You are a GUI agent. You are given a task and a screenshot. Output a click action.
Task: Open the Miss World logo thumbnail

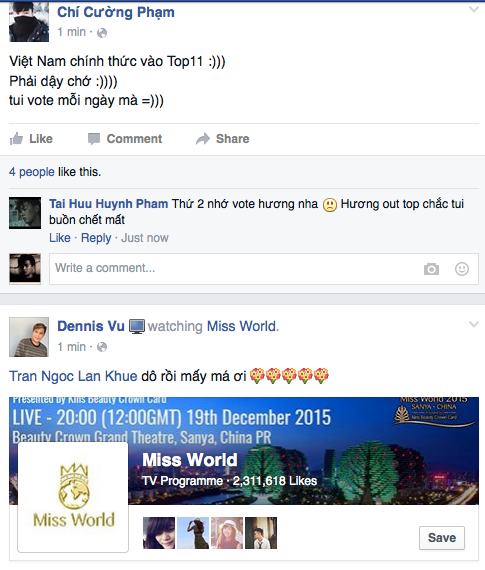(x=73, y=497)
